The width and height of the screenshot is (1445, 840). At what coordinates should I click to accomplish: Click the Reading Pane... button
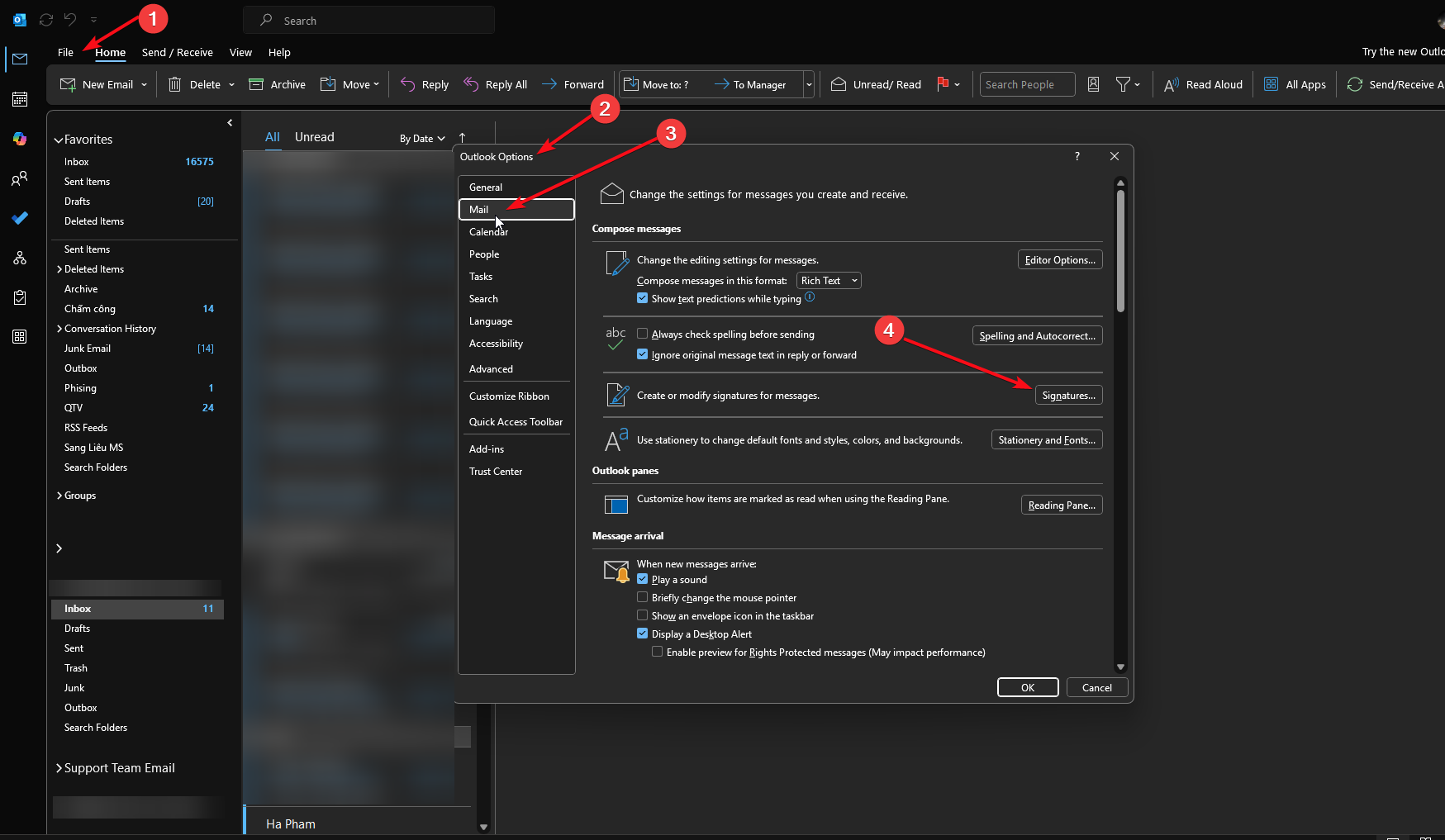[x=1062, y=505]
